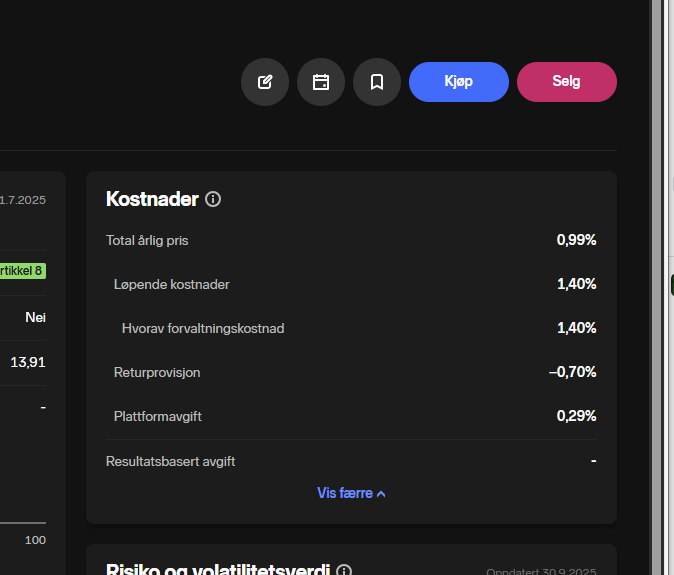The width and height of the screenshot is (674, 575).
Task: Click the Total årlig pris label
Action: click(147, 240)
